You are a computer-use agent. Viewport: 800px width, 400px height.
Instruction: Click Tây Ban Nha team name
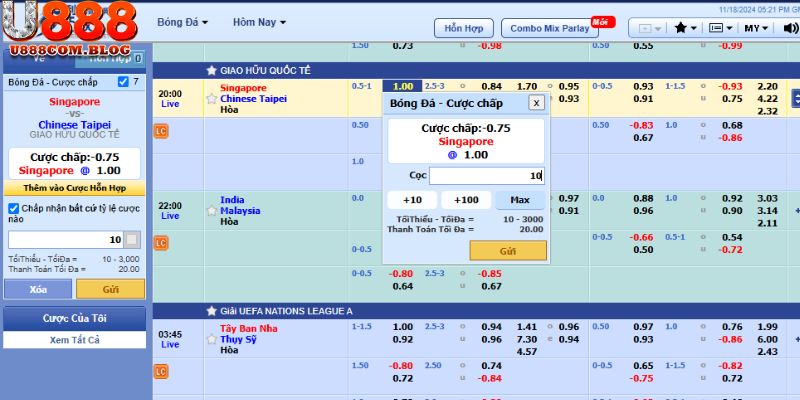[249, 329]
